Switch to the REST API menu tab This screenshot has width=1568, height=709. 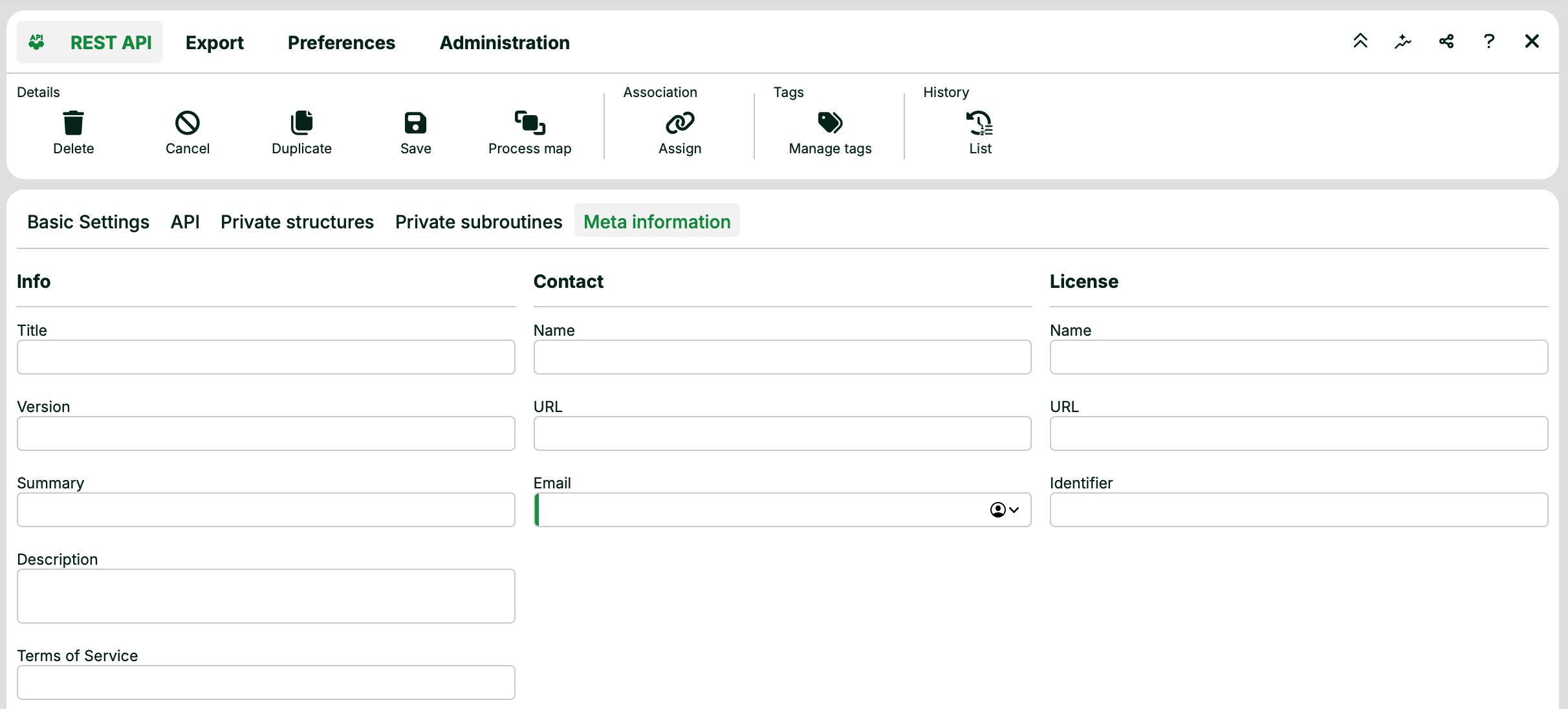coord(89,42)
